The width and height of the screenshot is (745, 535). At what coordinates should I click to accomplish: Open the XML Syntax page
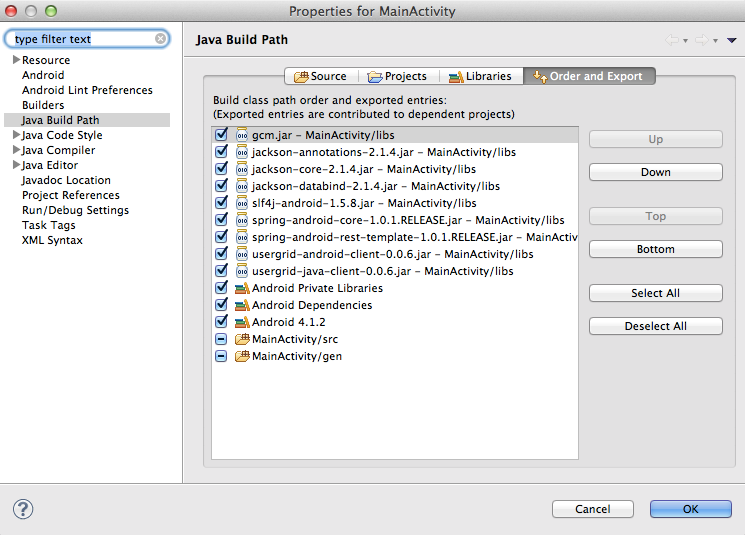(52, 240)
